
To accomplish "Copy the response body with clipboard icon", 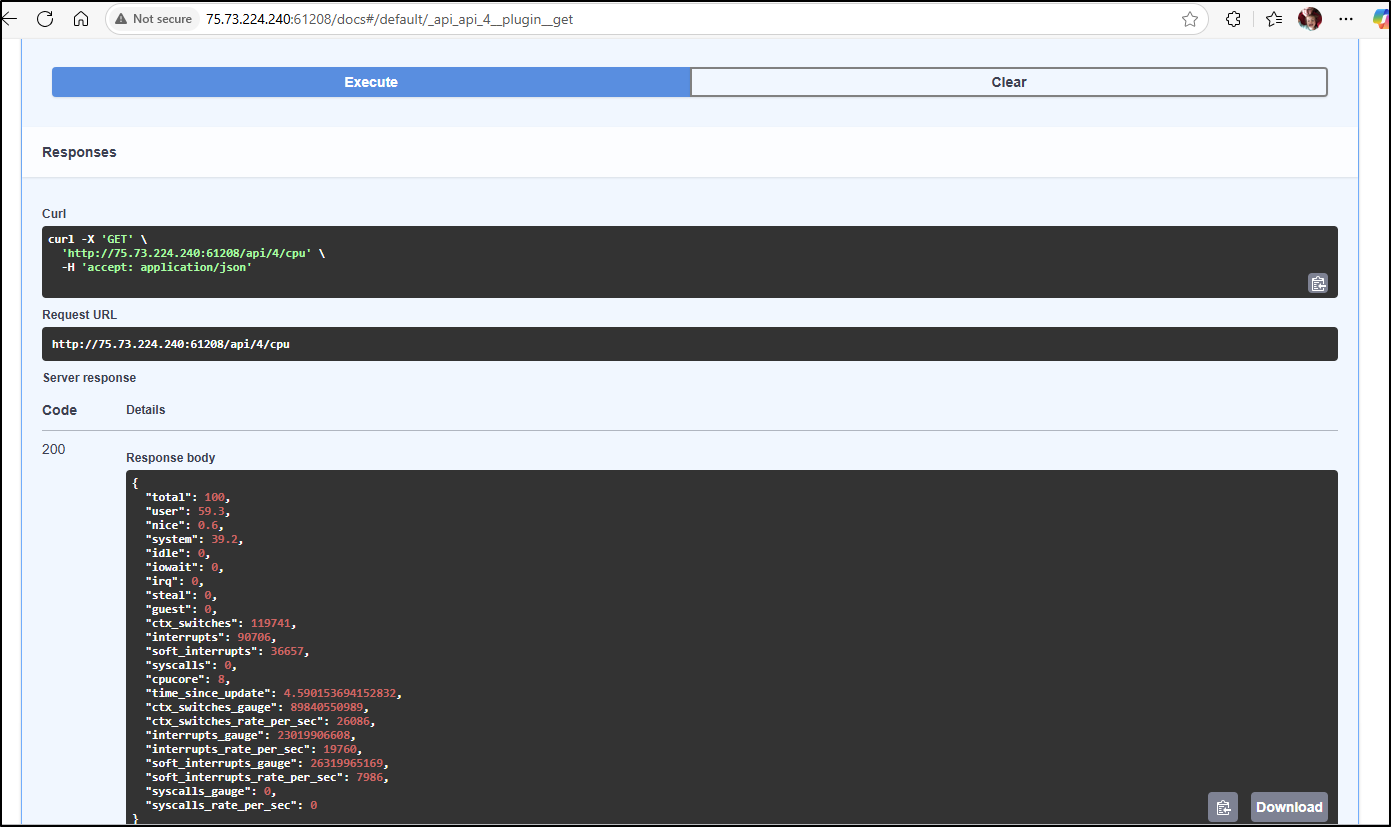I will (x=1223, y=807).
